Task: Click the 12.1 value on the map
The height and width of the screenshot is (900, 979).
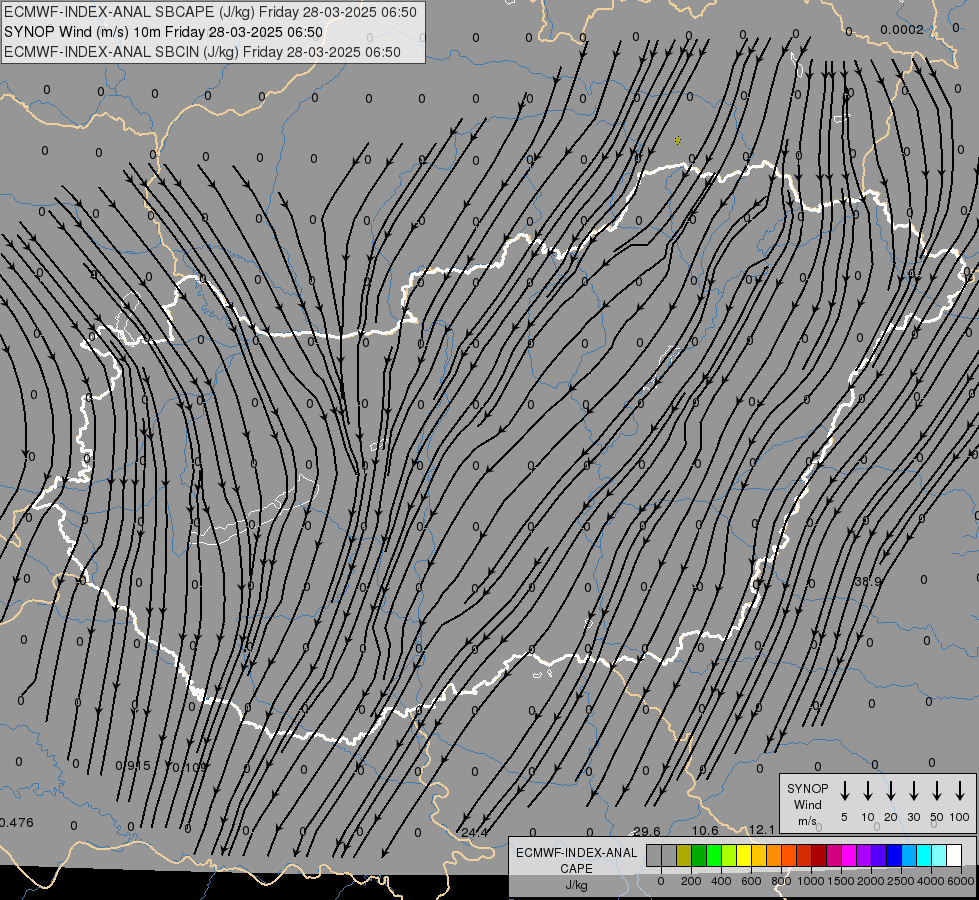Action: (x=762, y=829)
